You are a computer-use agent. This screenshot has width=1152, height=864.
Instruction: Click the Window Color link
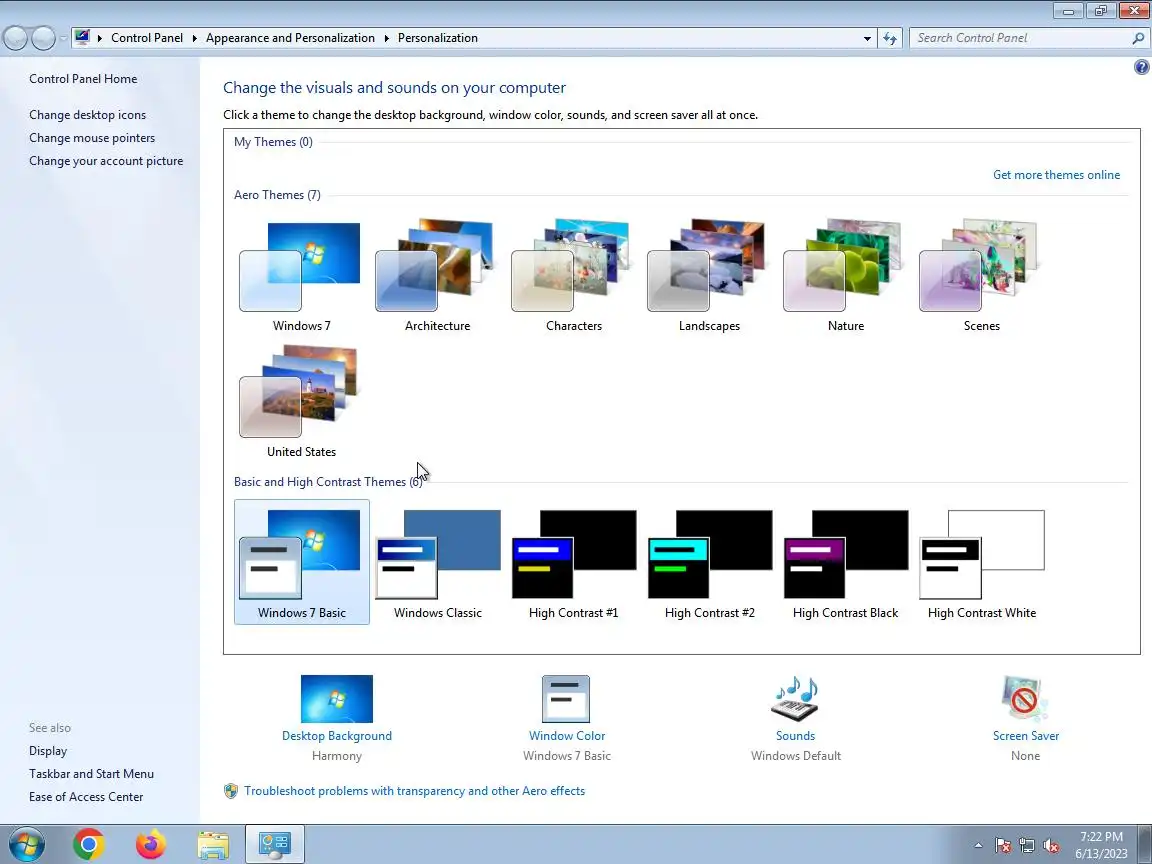(x=566, y=735)
